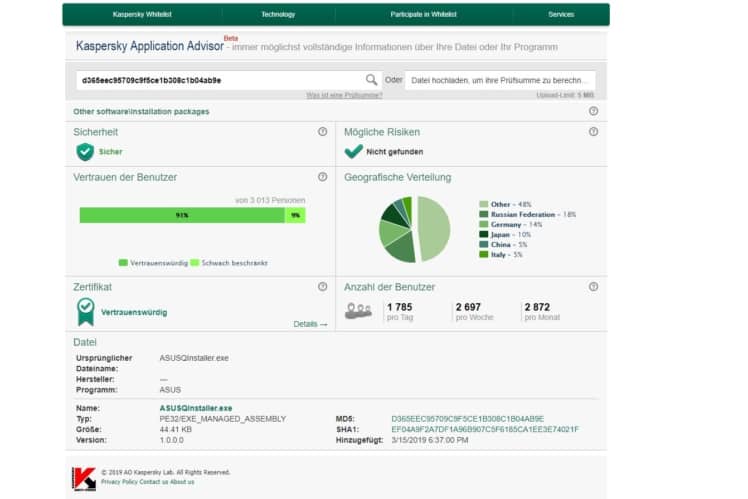Click the Nicht gefunden checkmark icon
Viewport: 748px width, 499px height.
[353, 151]
